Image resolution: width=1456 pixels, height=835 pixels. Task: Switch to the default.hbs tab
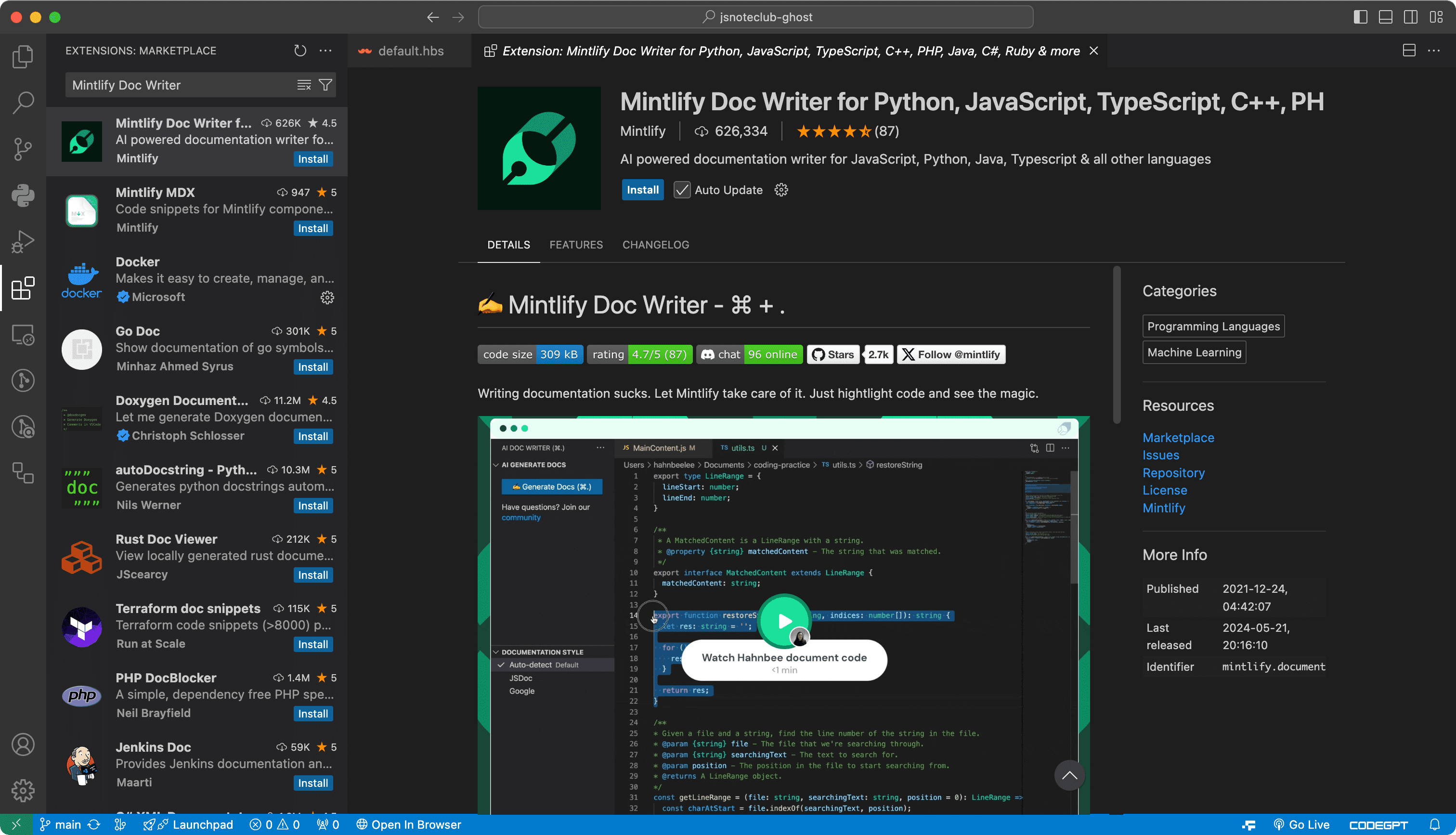click(409, 51)
